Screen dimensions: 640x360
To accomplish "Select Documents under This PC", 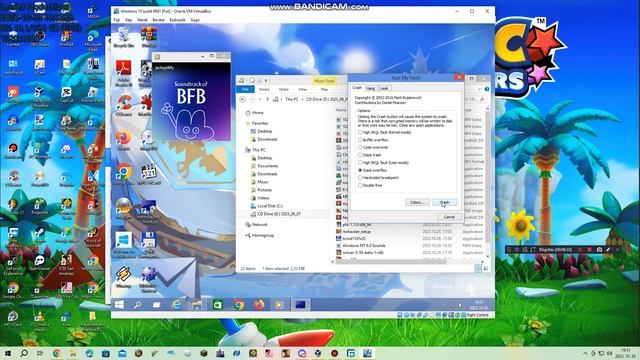I will click(x=264, y=166).
